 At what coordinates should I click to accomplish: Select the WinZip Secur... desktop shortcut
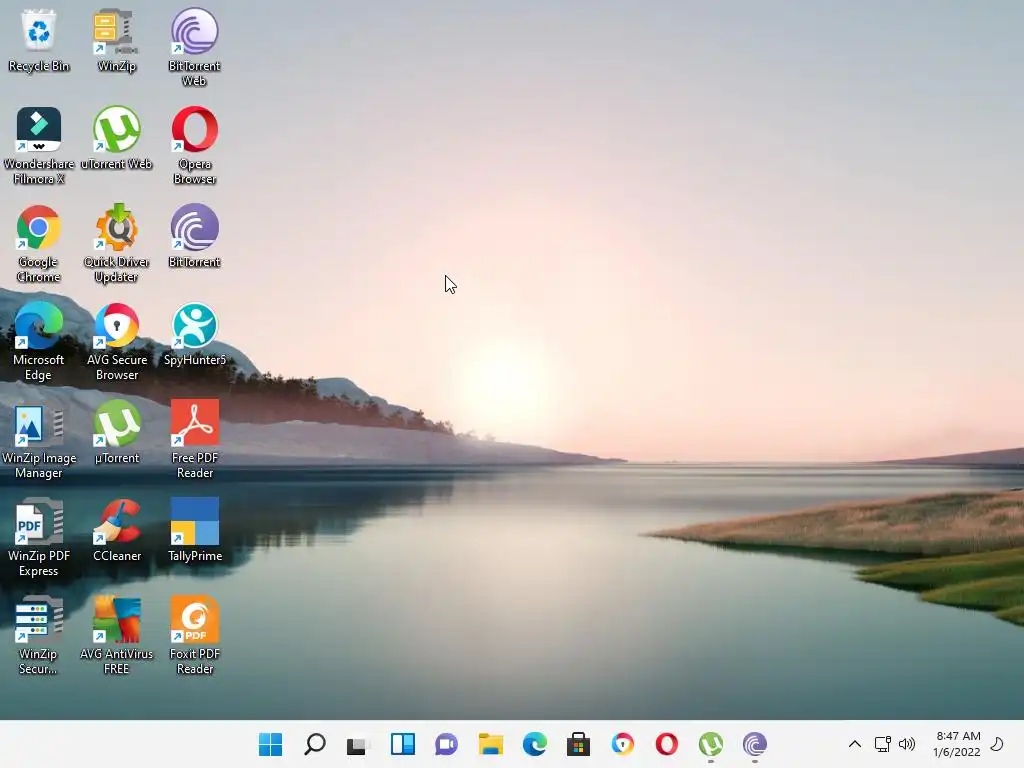[x=39, y=635]
